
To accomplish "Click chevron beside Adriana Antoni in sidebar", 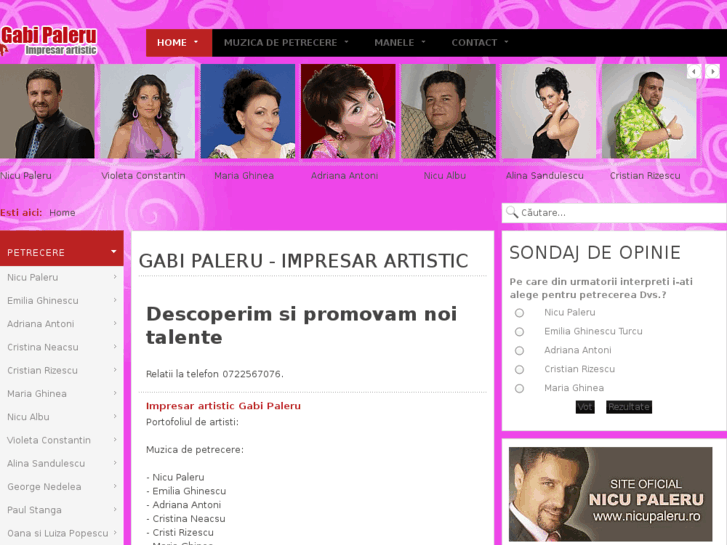I will [x=115, y=323].
